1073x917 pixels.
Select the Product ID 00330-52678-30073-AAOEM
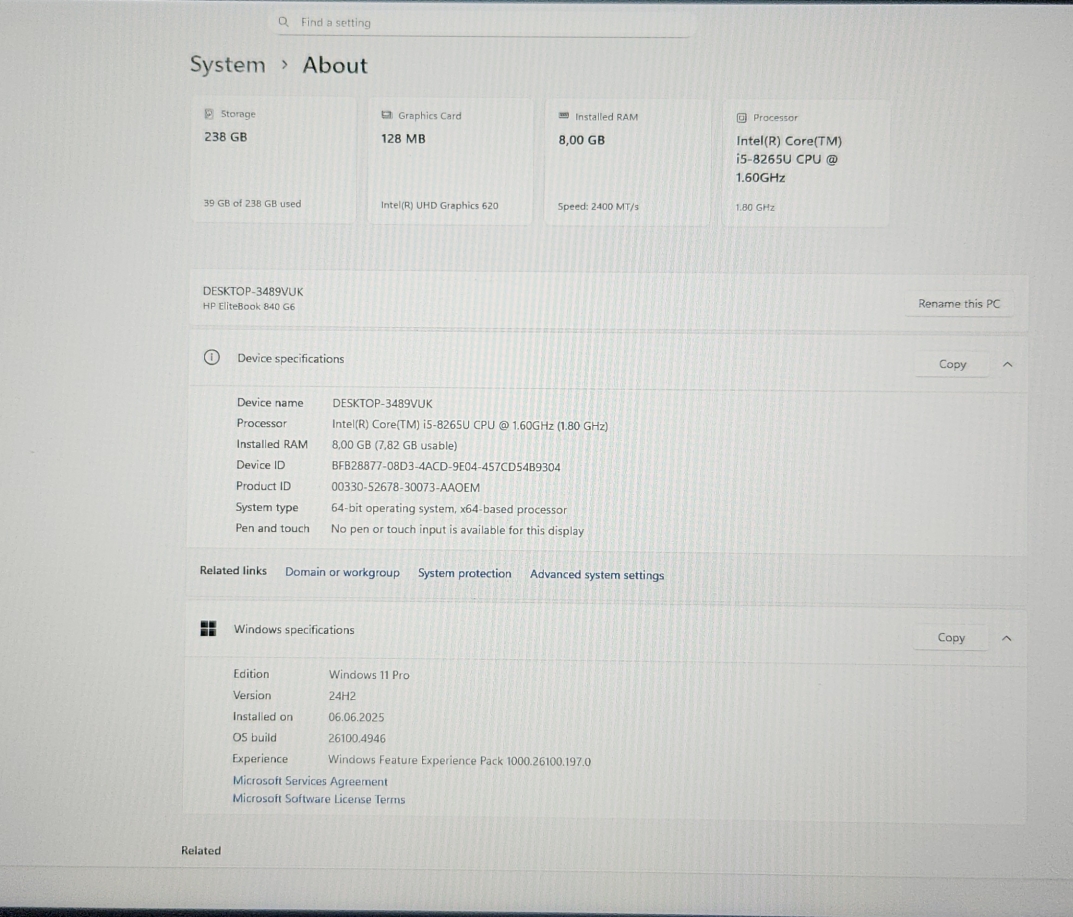(x=405, y=488)
